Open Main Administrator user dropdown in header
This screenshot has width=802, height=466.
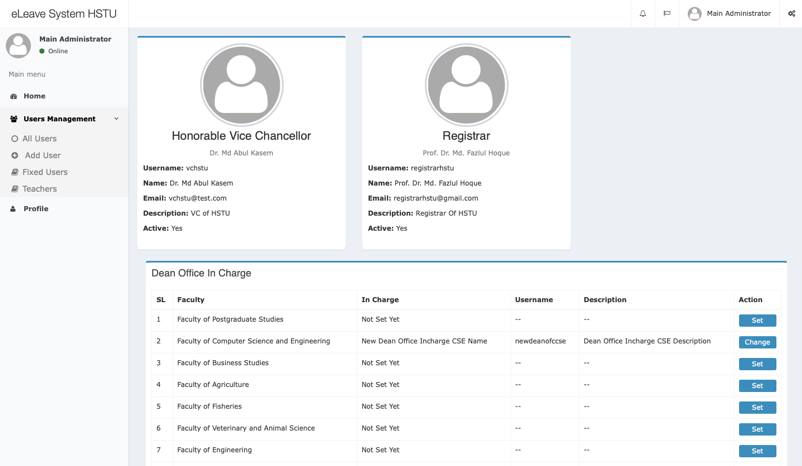(x=729, y=14)
